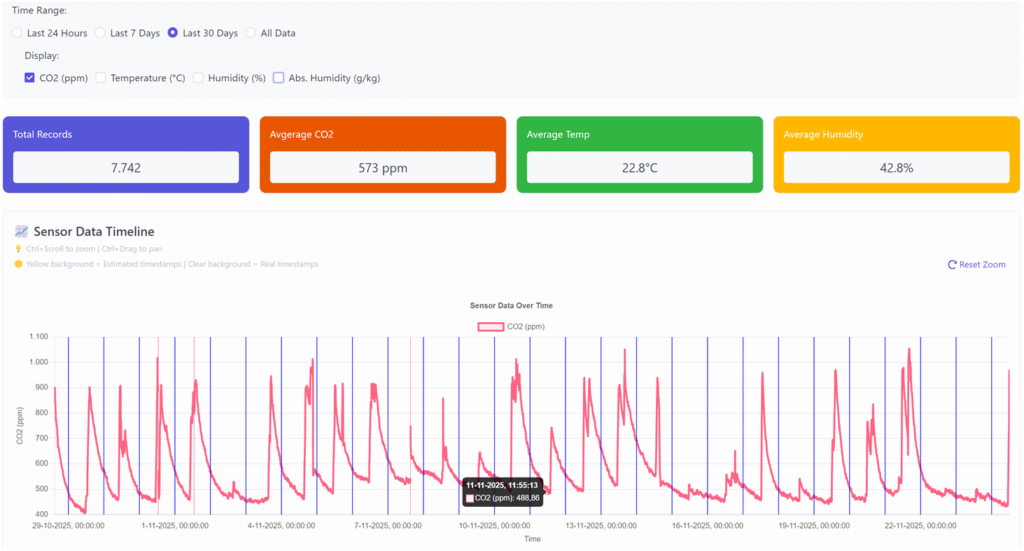Click the lightbulb icon next to zoom hint
The height and width of the screenshot is (551, 1024).
coord(18,248)
